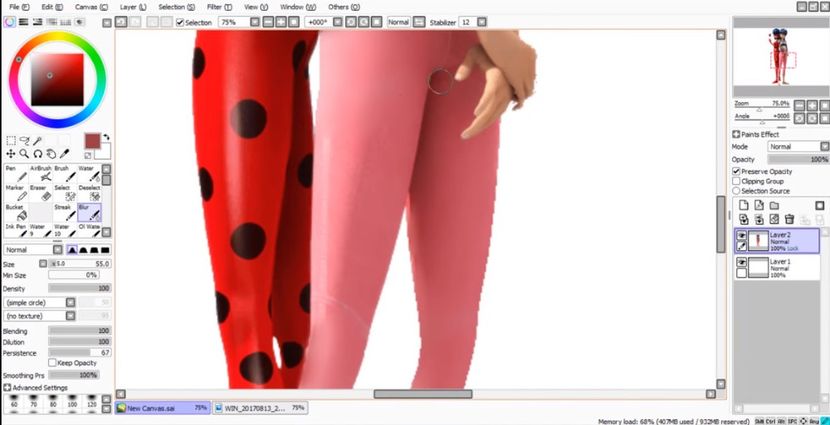The height and width of the screenshot is (425, 830).
Task: Toggle the Preserve Opacity checkbox
Action: click(737, 171)
